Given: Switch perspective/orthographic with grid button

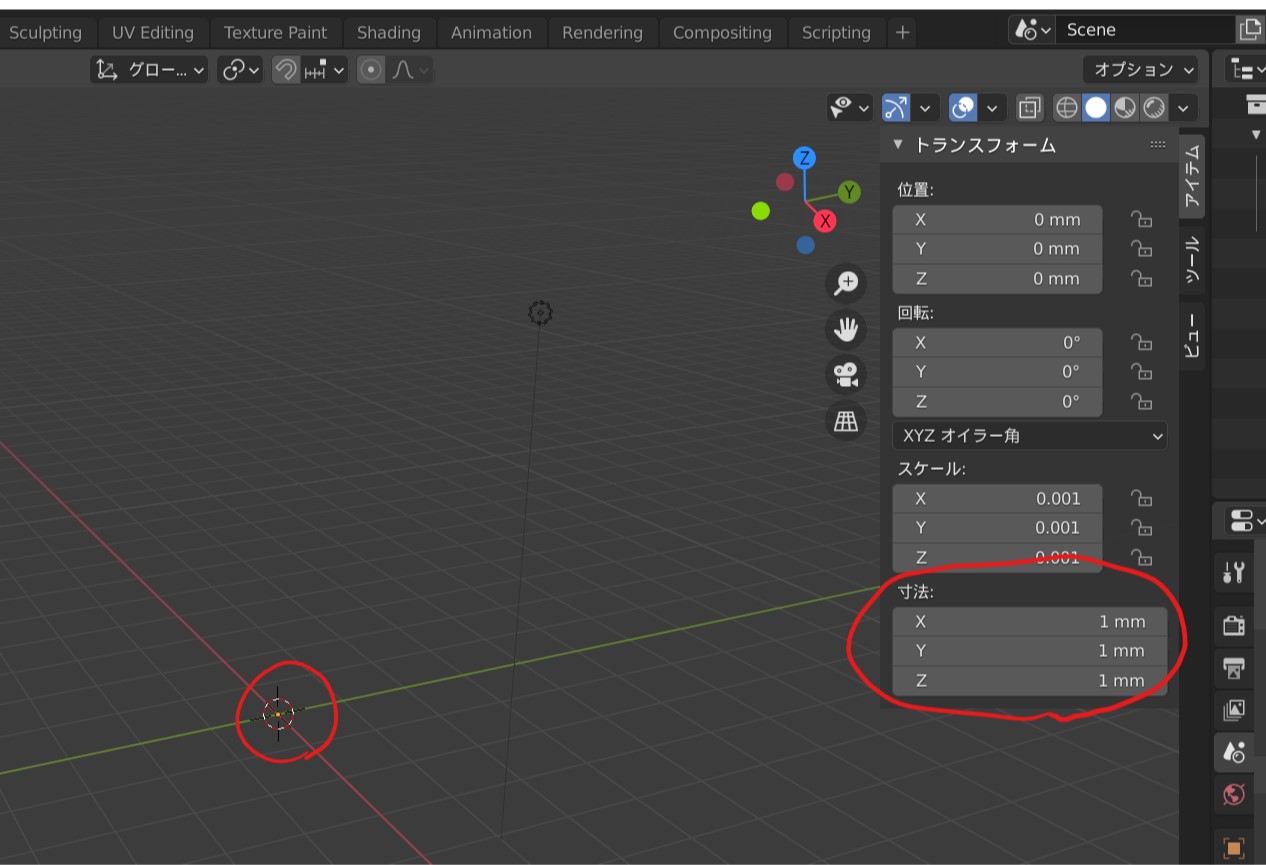Looking at the screenshot, I should (846, 420).
